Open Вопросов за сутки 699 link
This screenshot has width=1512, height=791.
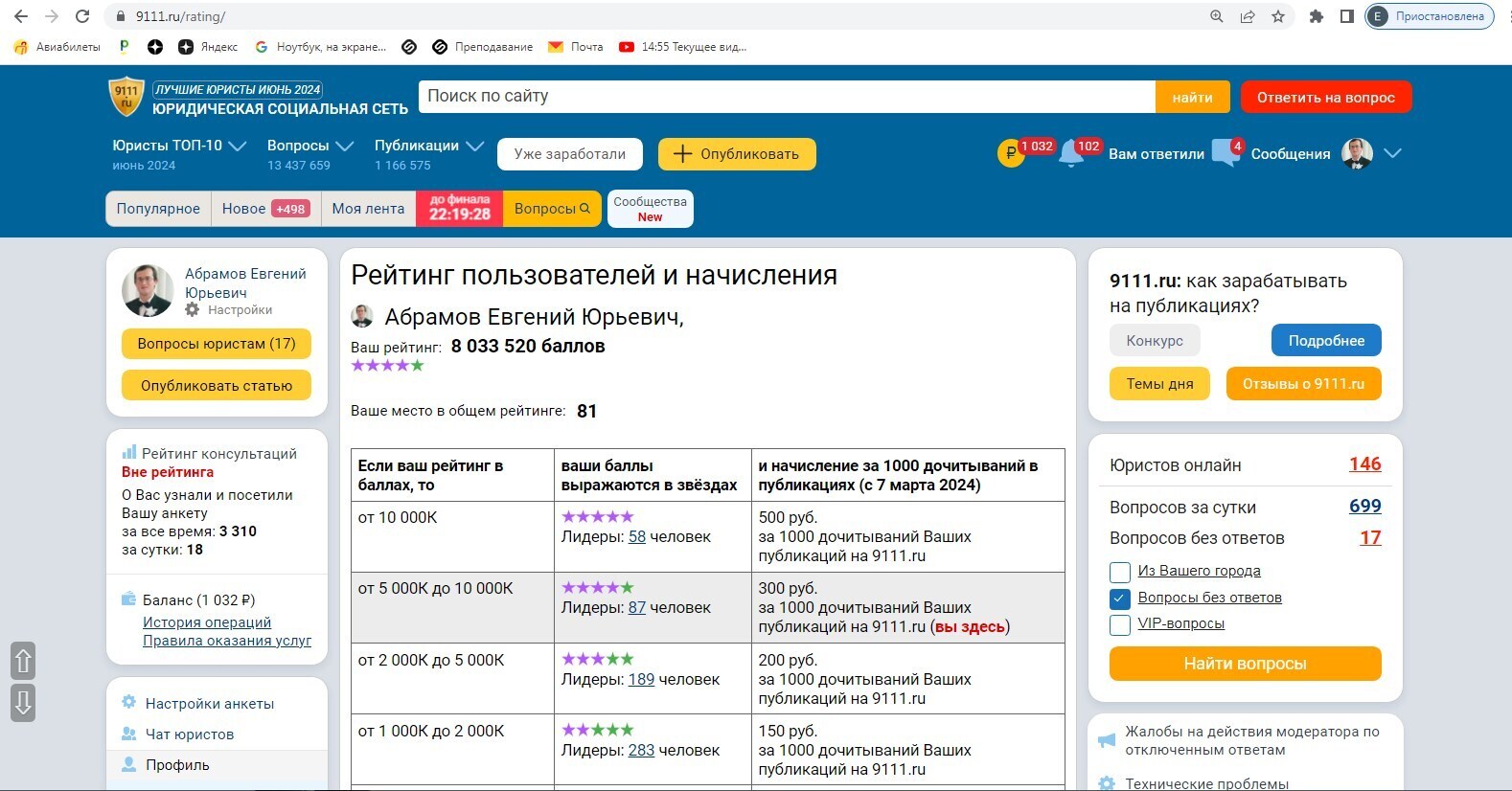click(x=1364, y=507)
